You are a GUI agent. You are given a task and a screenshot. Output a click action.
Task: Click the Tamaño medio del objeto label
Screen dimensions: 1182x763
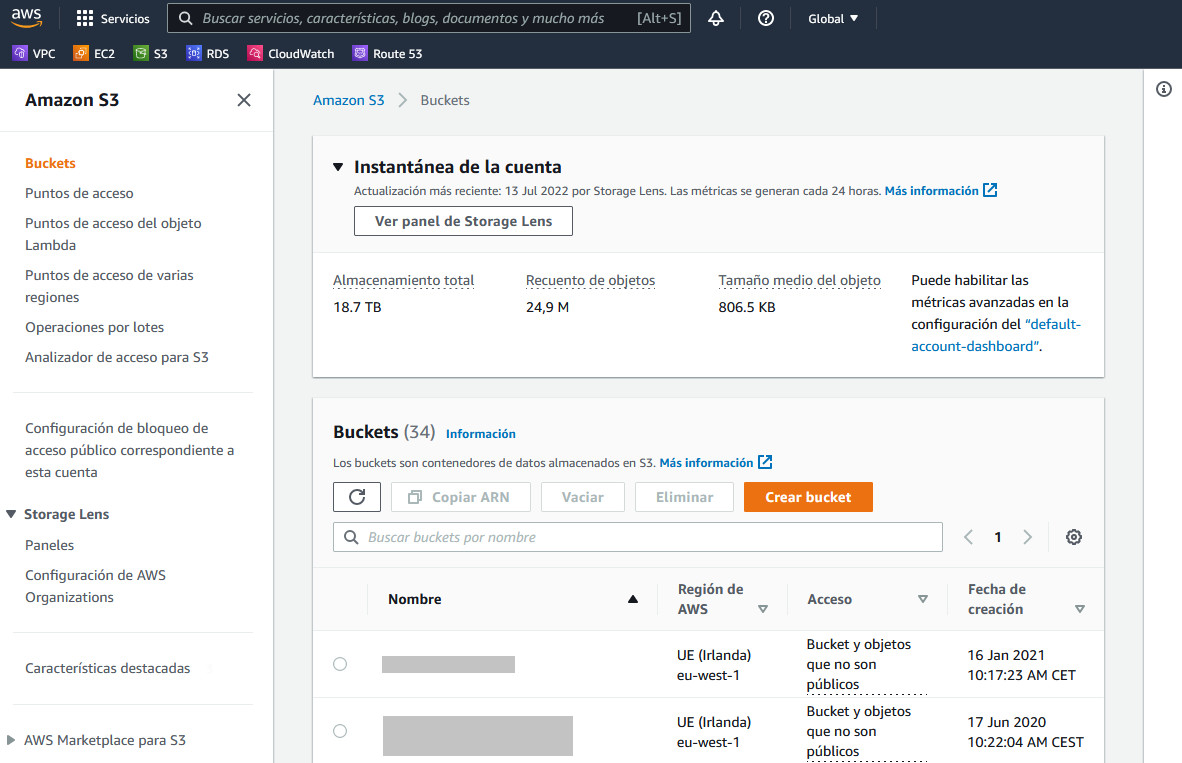(x=799, y=280)
